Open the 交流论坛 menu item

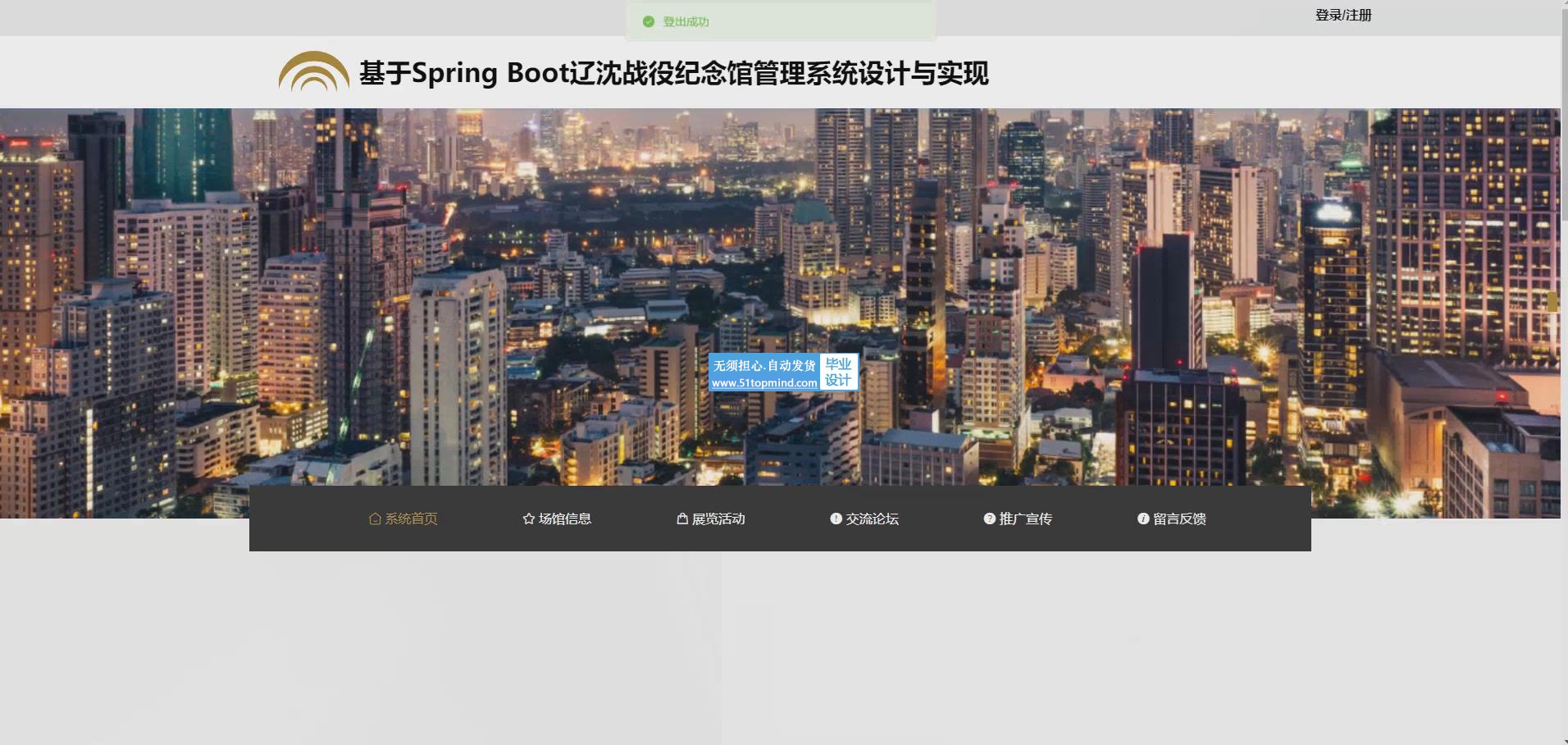[864, 519]
